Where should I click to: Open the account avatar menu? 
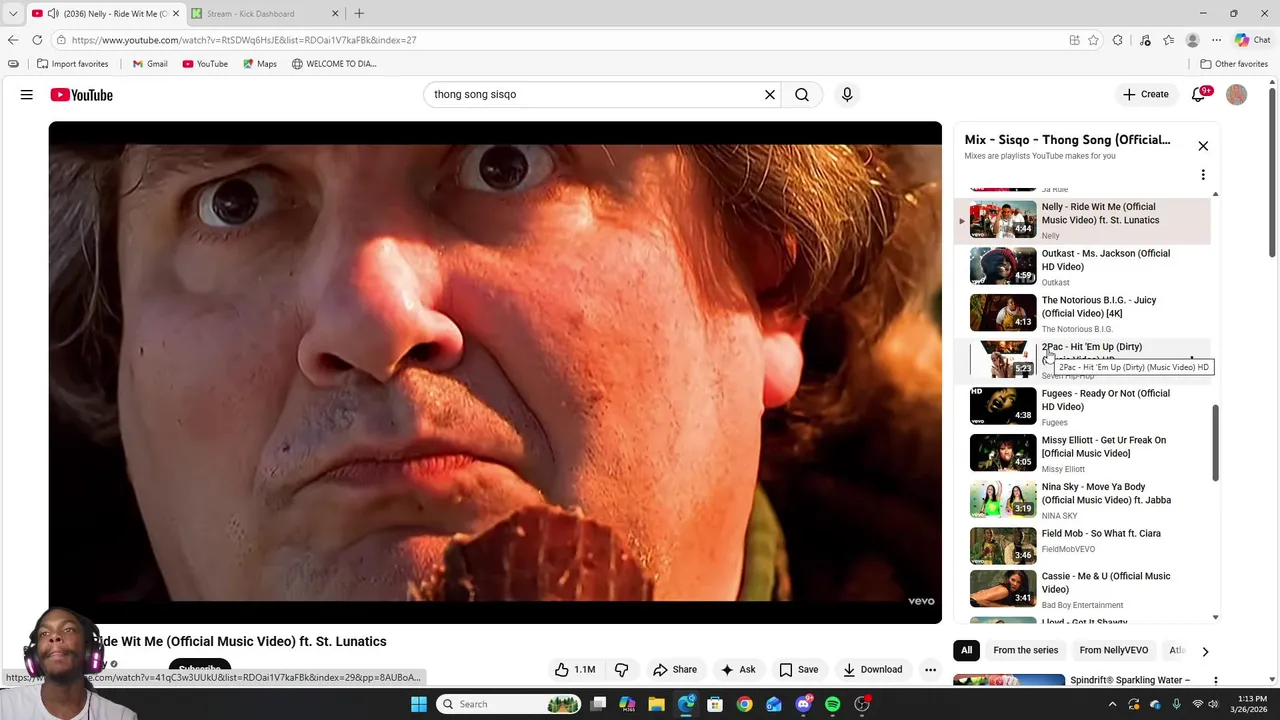(x=1237, y=95)
